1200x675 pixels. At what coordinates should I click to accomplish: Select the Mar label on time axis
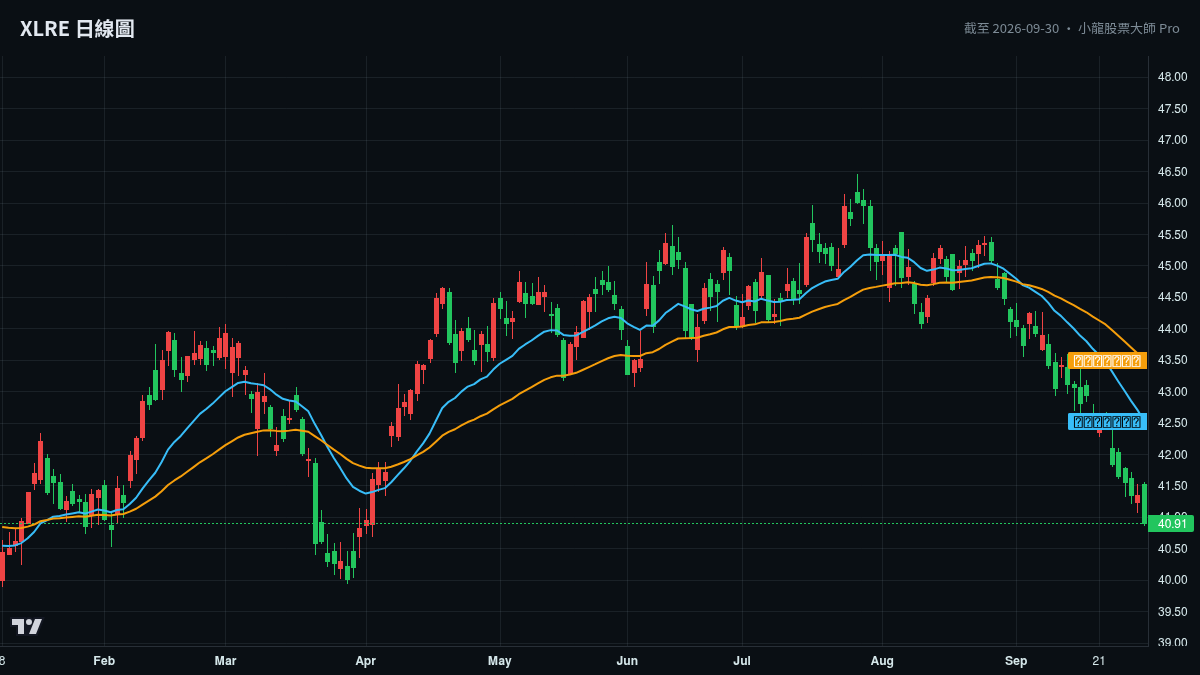point(225,661)
